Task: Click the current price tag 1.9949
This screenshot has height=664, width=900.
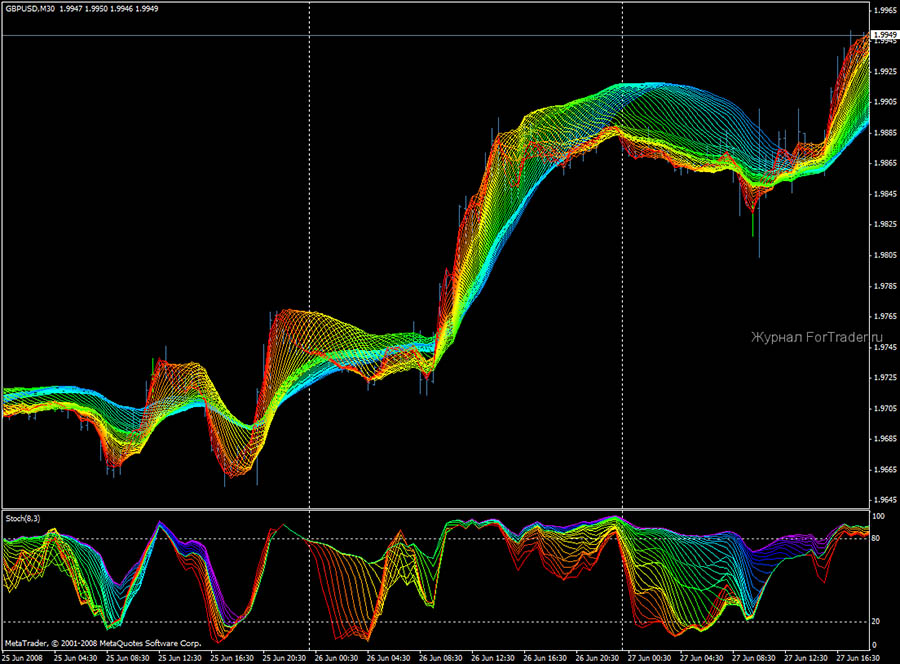Action: click(885, 35)
